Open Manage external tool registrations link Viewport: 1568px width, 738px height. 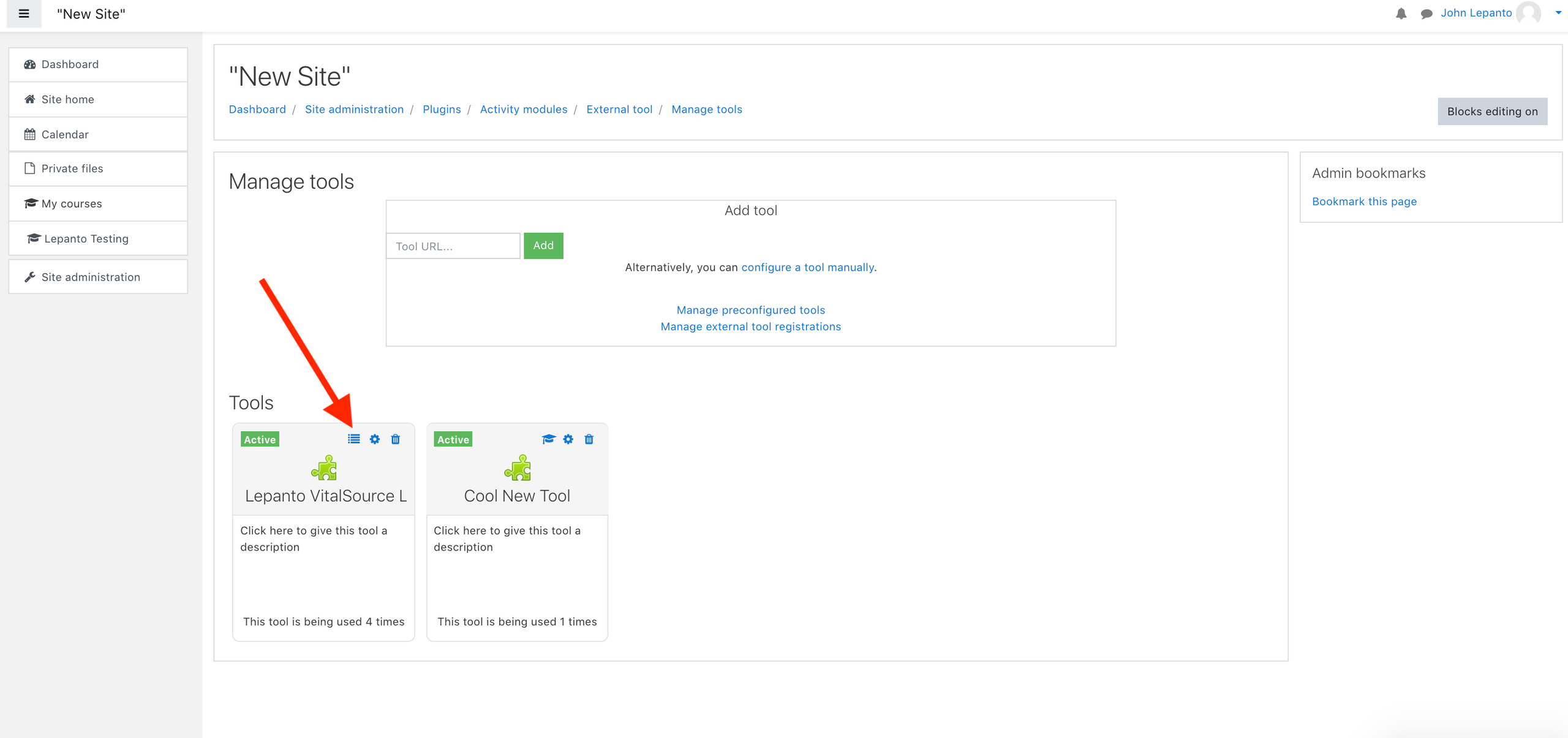pos(750,326)
